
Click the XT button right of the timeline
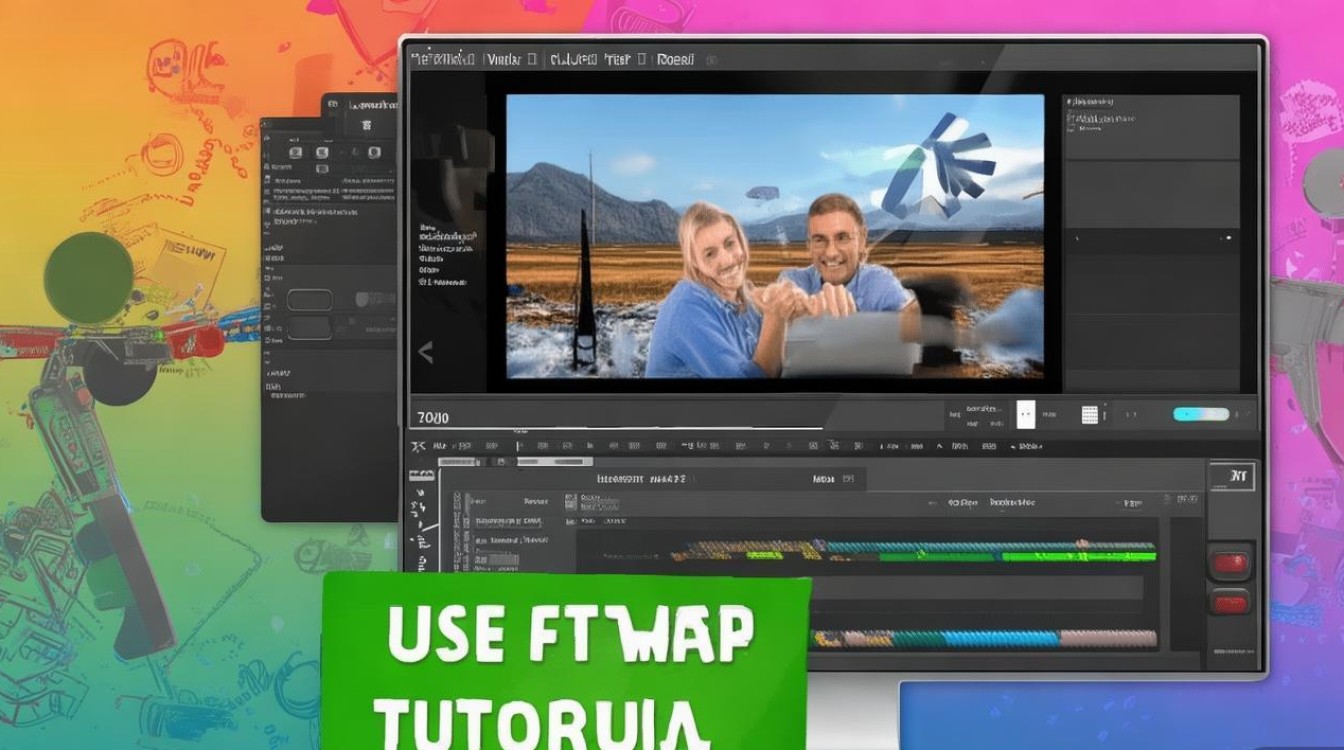coord(1232,478)
